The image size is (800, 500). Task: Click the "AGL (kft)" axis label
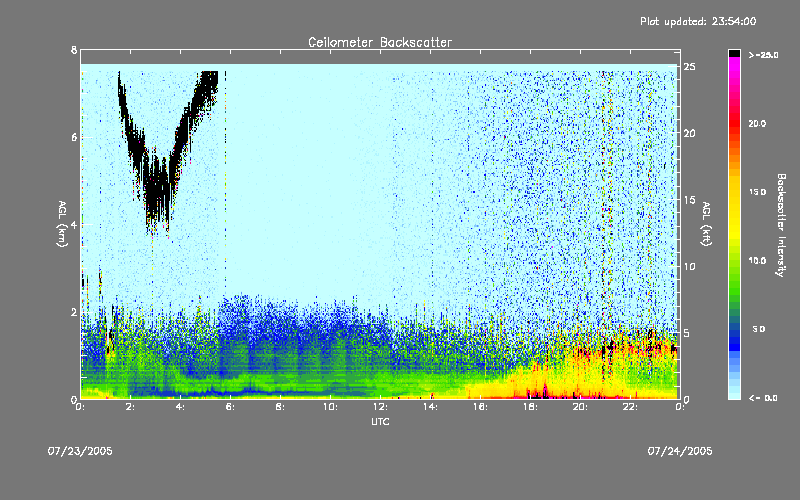706,224
